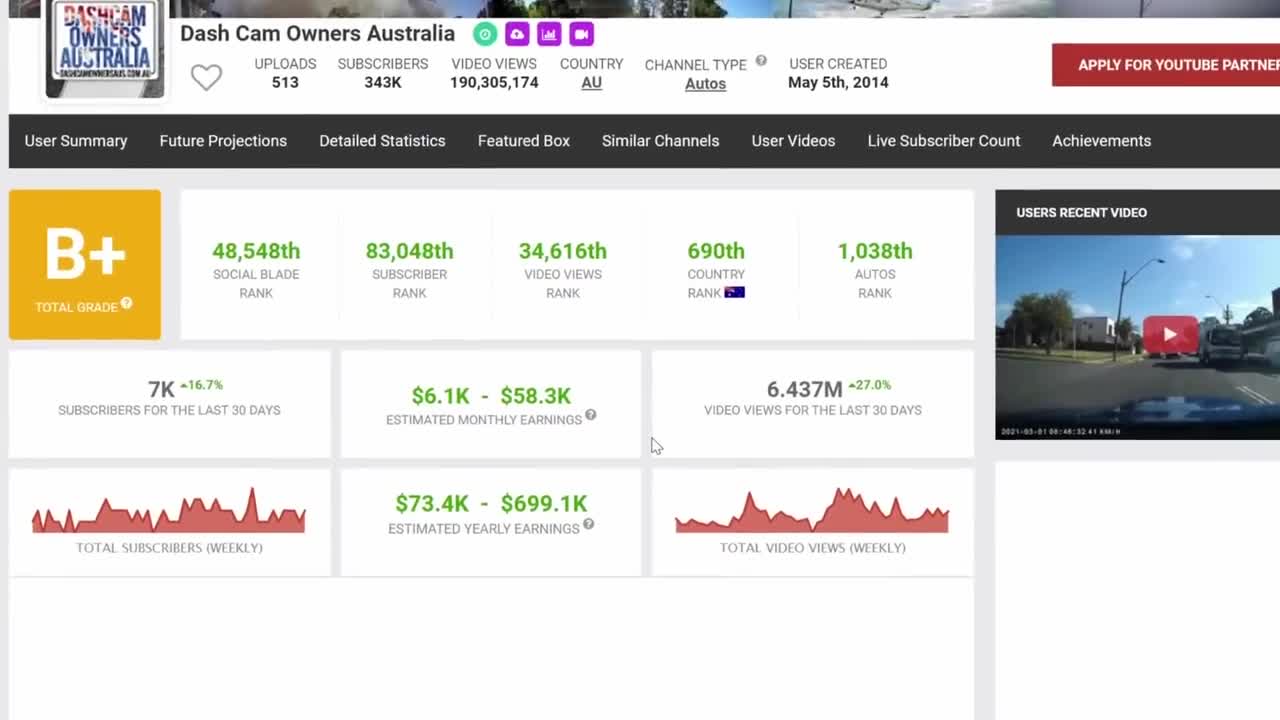Click the $6.1K - $58.3K monthly earnings

491,396
